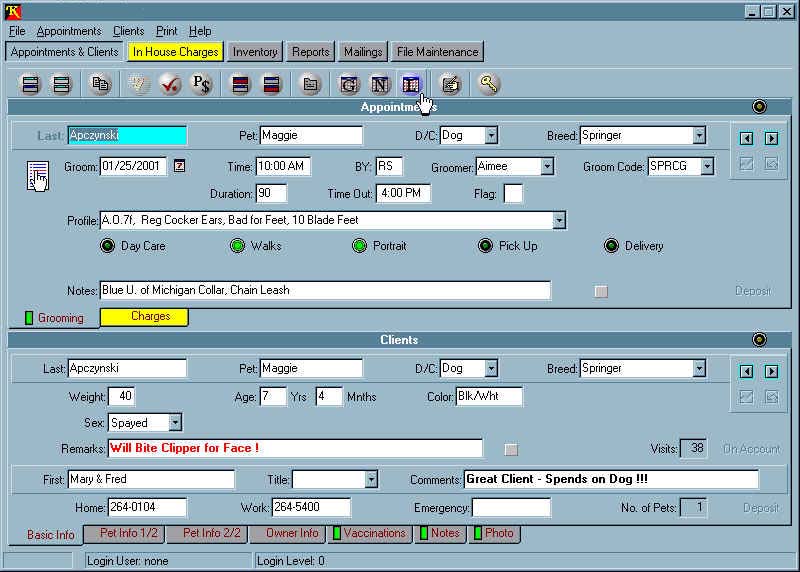Open the Help menu
Viewport: 800px width, 572px height.
[200, 31]
